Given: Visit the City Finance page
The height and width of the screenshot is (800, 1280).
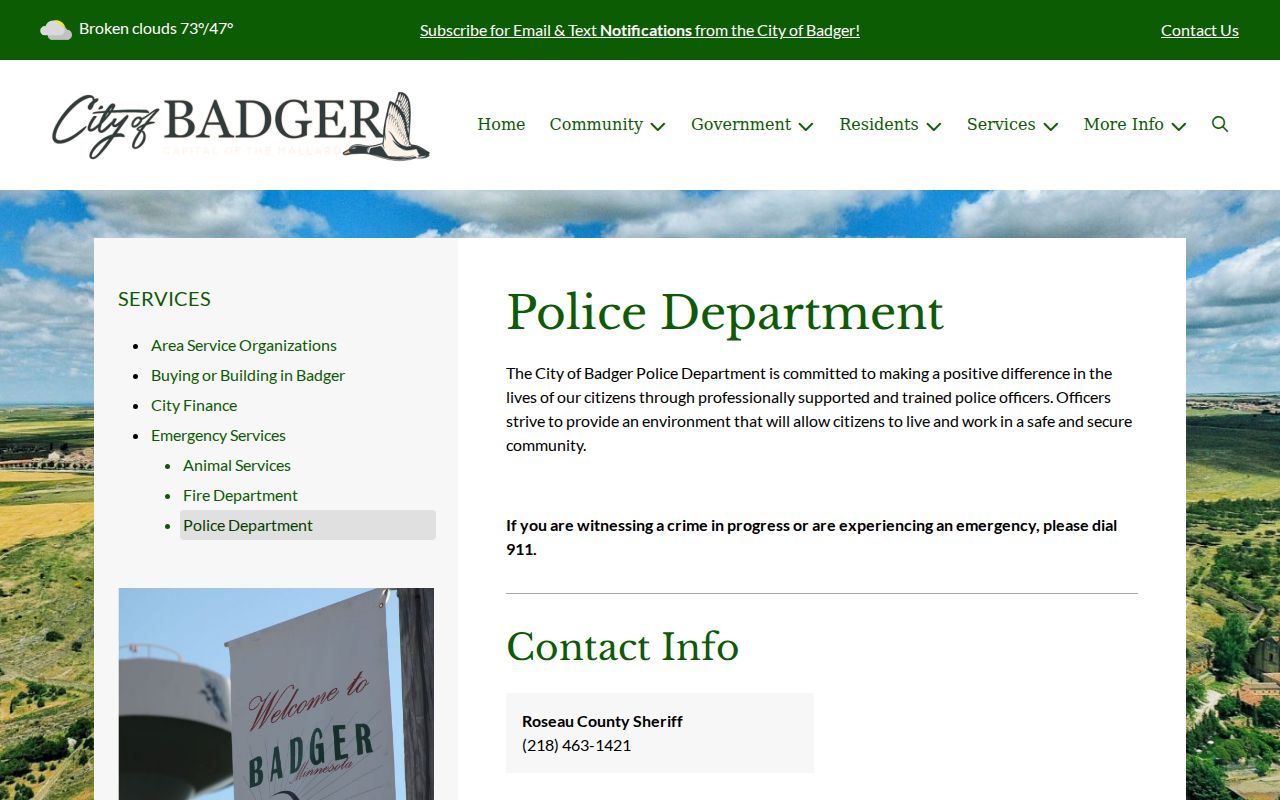Looking at the screenshot, I should [x=194, y=405].
